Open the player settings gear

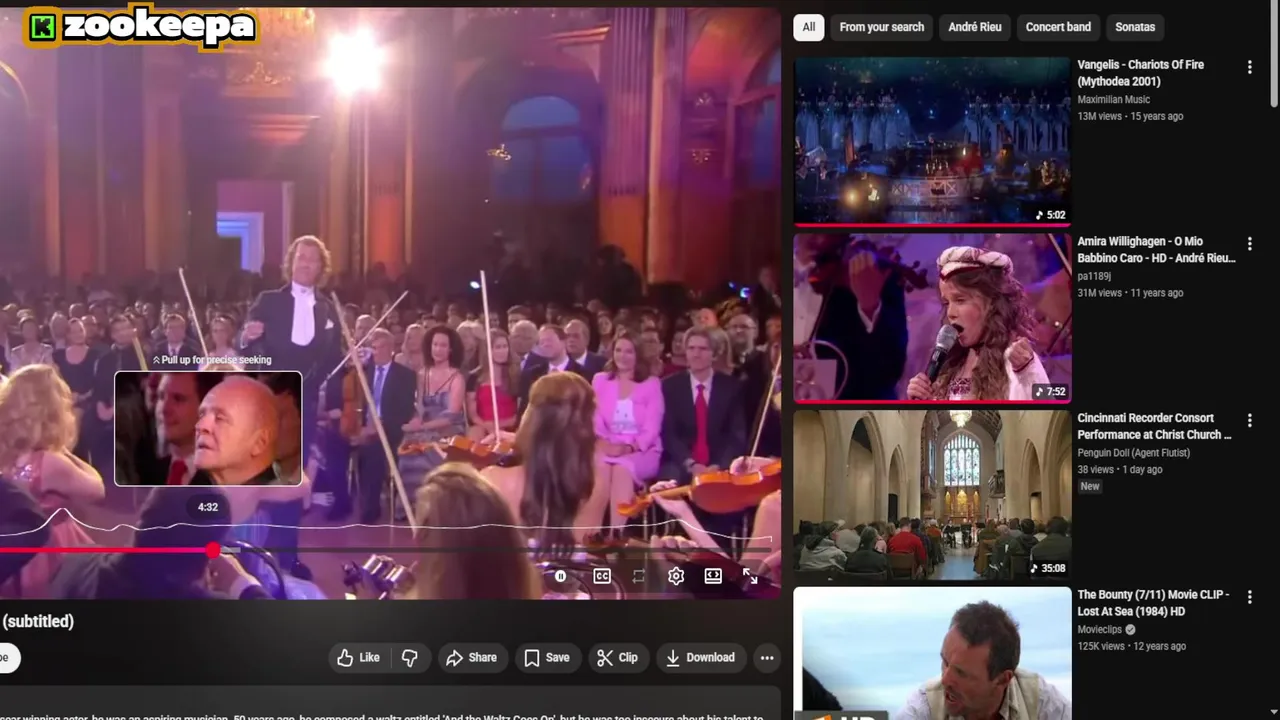[x=676, y=576]
